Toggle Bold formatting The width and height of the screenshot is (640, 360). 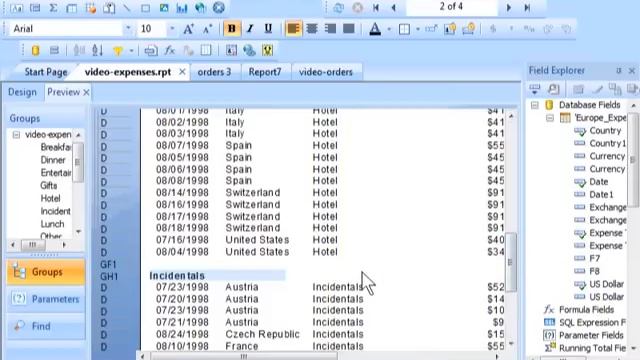pos(231,29)
